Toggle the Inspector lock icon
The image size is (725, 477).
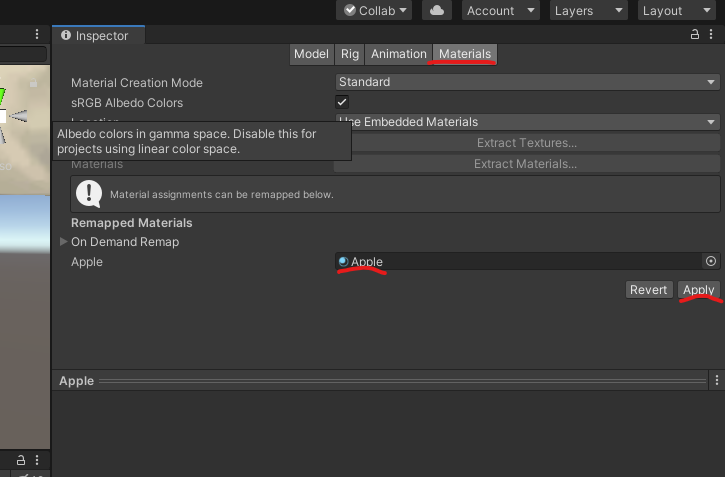click(x=694, y=34)
